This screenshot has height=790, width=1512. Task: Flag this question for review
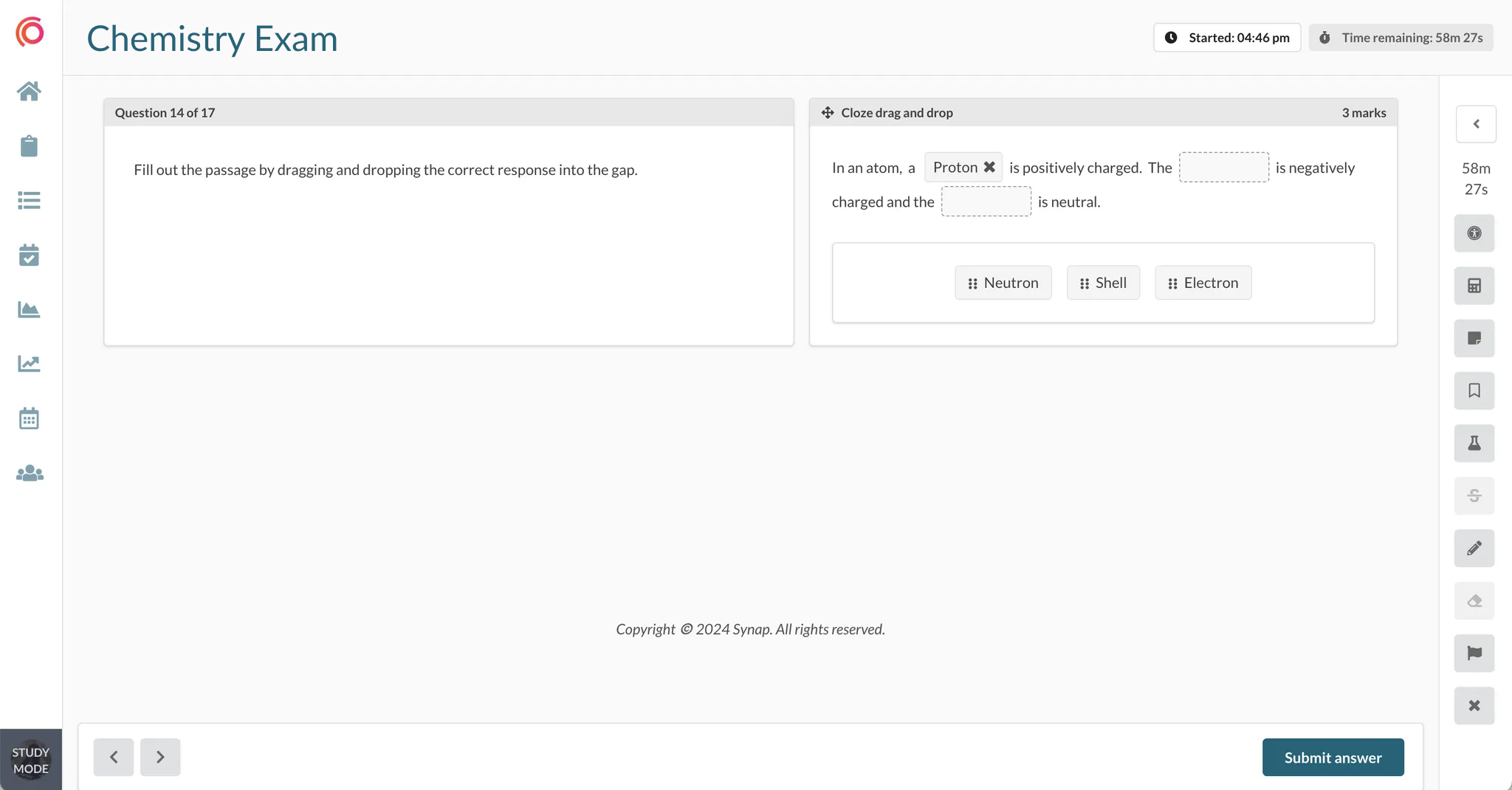(1474, 653)
